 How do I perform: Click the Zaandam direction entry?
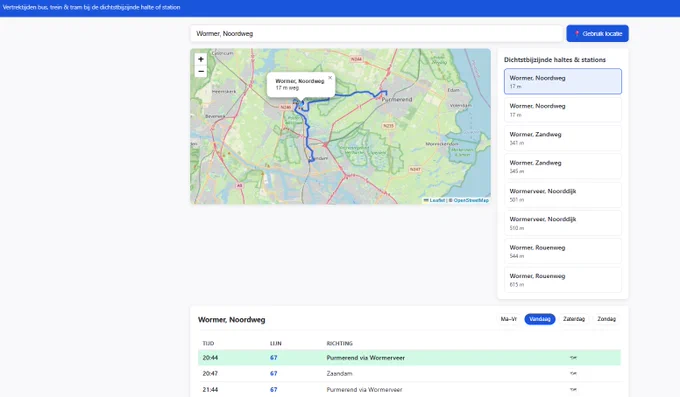point(339,373)
